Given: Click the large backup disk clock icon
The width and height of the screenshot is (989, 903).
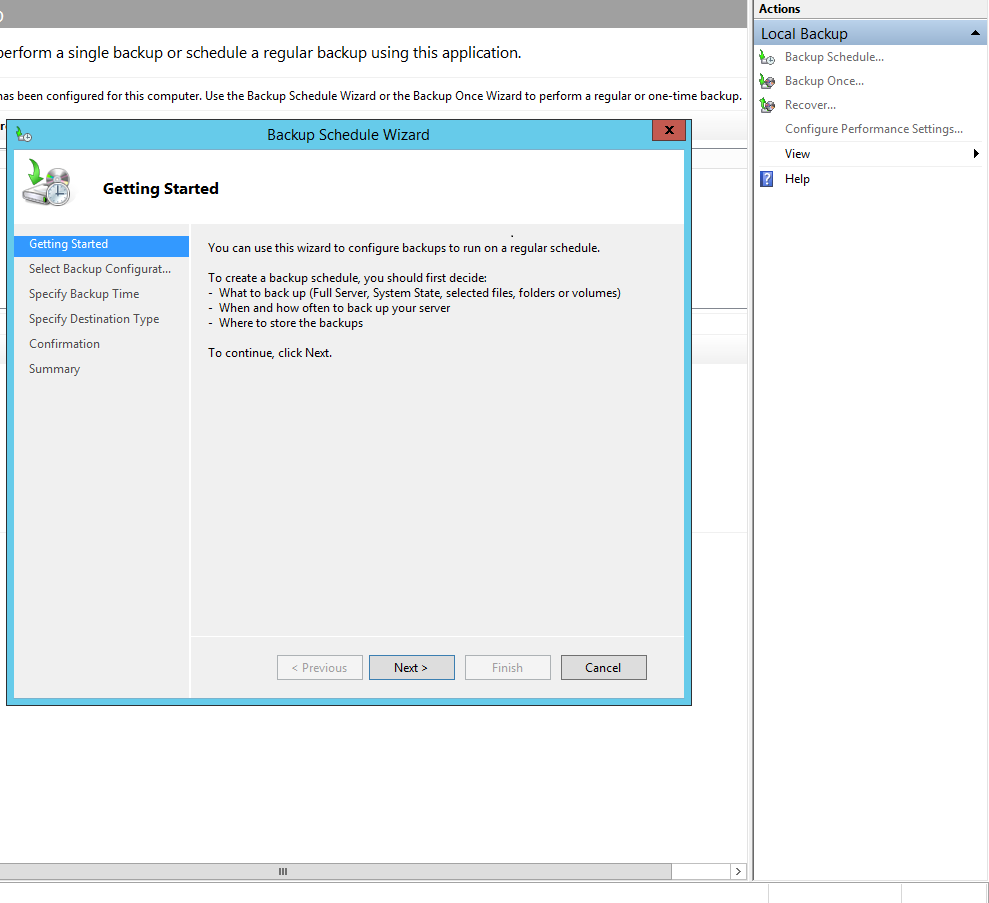Looking at the screenshot, I should 47,183.
